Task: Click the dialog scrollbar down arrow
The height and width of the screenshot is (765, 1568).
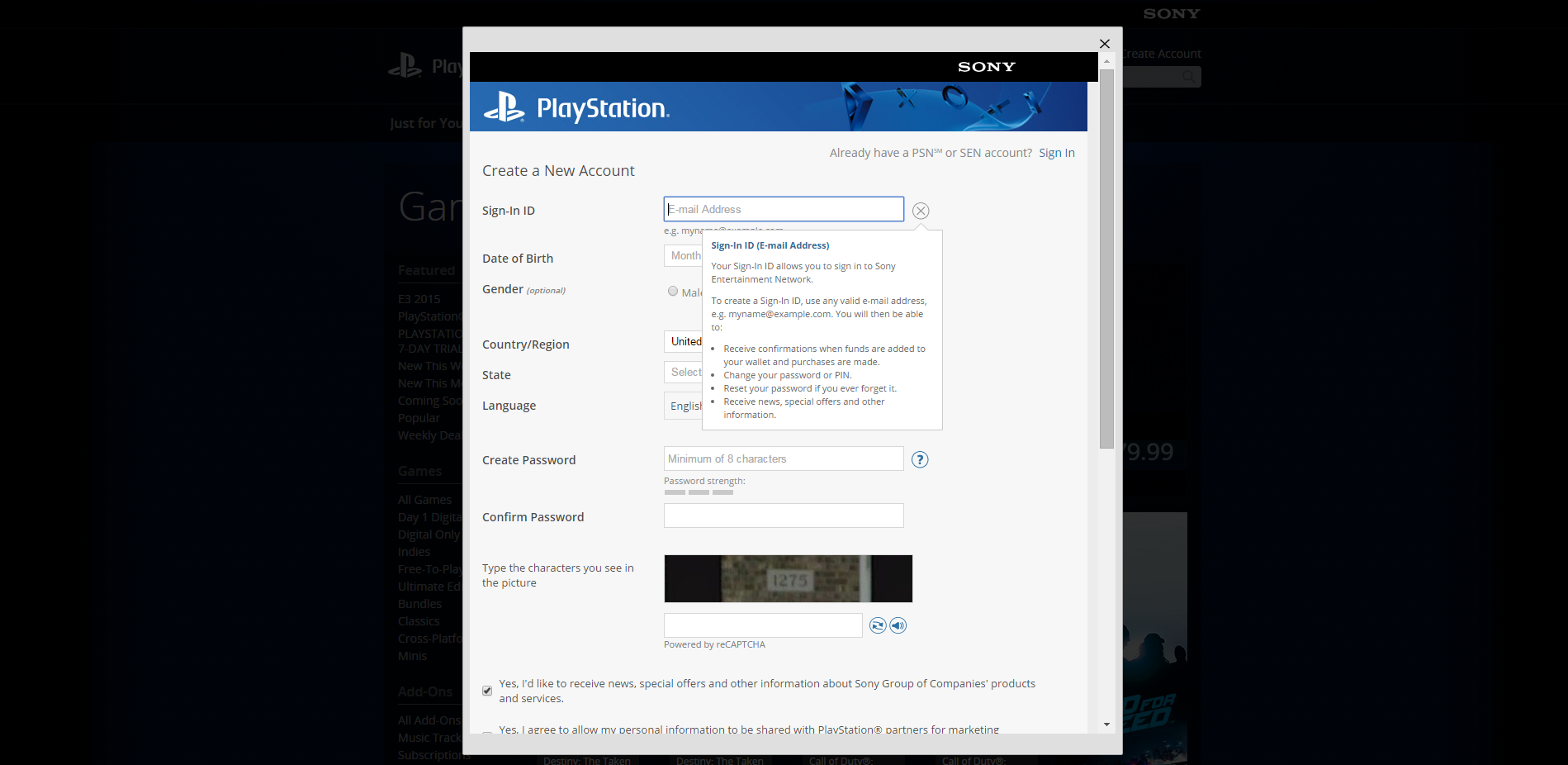Action: coord(1106,725)
